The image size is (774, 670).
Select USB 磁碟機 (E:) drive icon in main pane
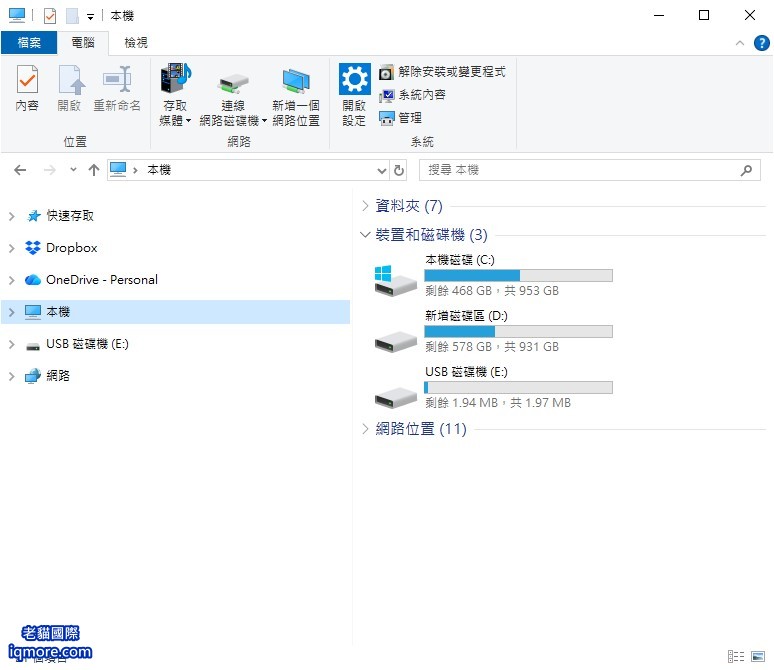395,397
